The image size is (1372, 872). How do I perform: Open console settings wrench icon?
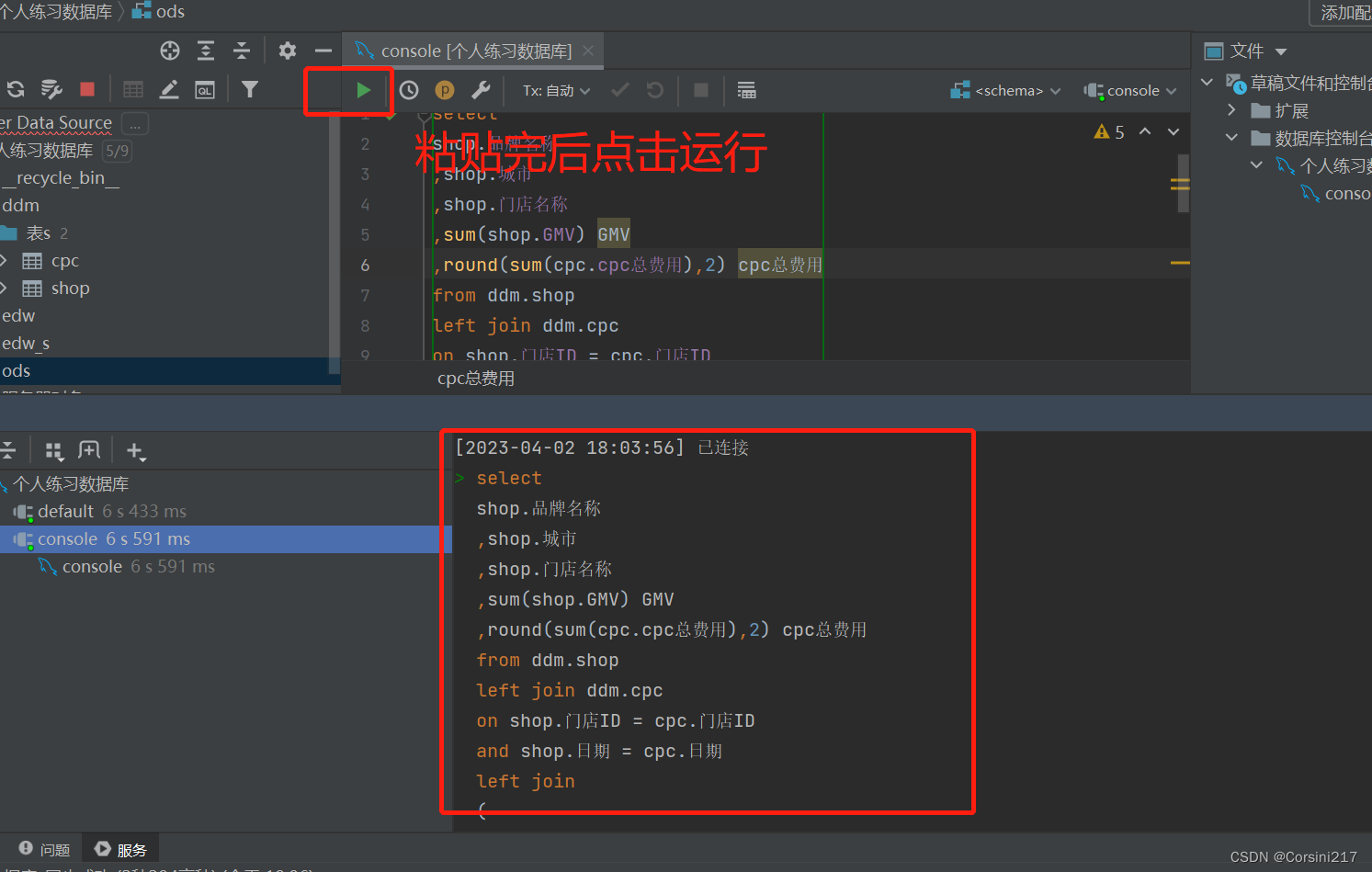(481, 90)
